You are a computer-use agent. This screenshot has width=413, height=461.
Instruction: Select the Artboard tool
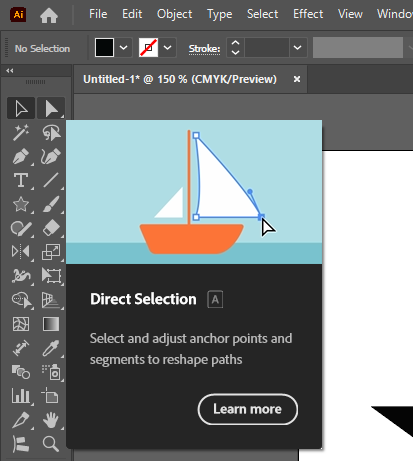(50, 396)
